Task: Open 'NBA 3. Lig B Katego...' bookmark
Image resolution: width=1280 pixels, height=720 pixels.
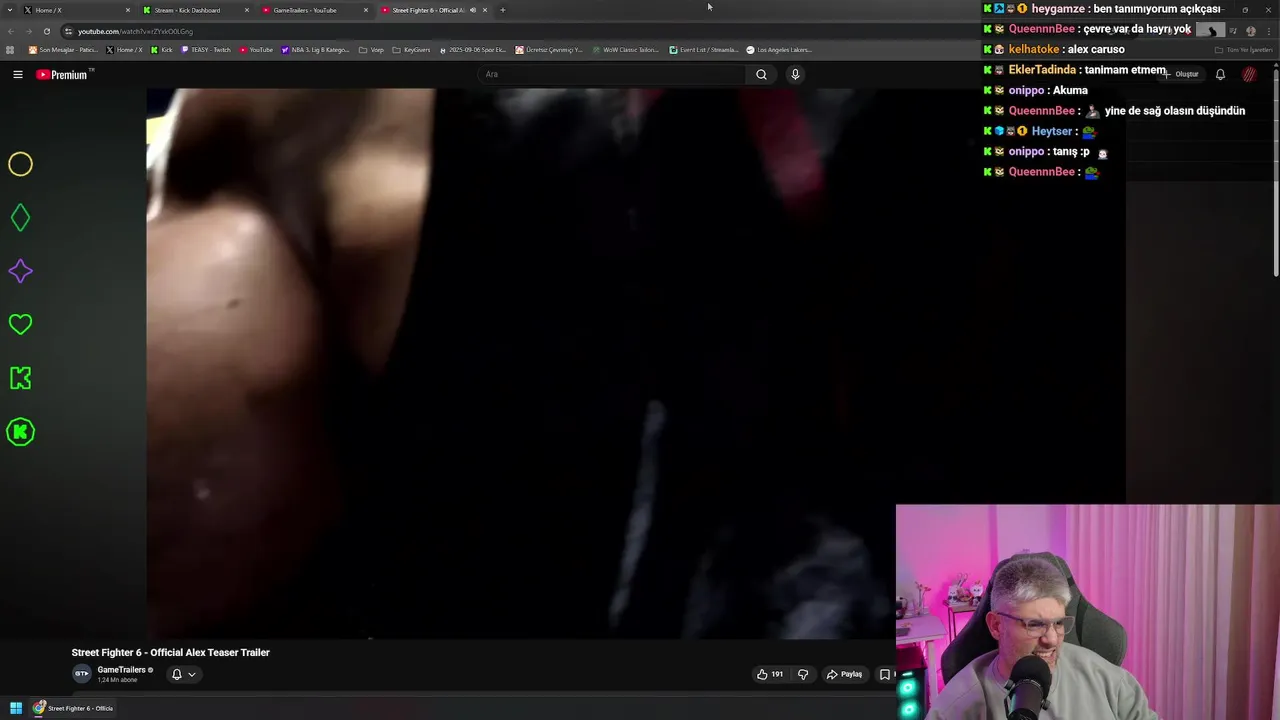Action: click(315, 50)
